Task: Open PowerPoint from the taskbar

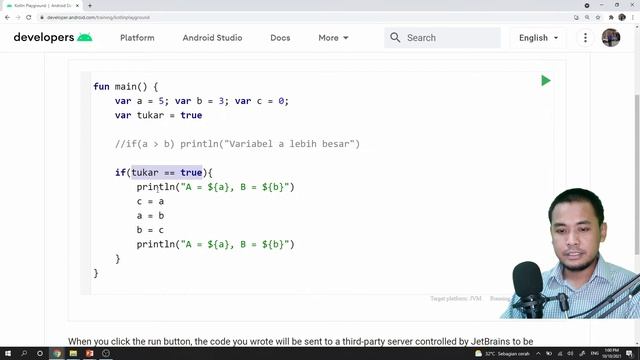Action: coord(89,353)
